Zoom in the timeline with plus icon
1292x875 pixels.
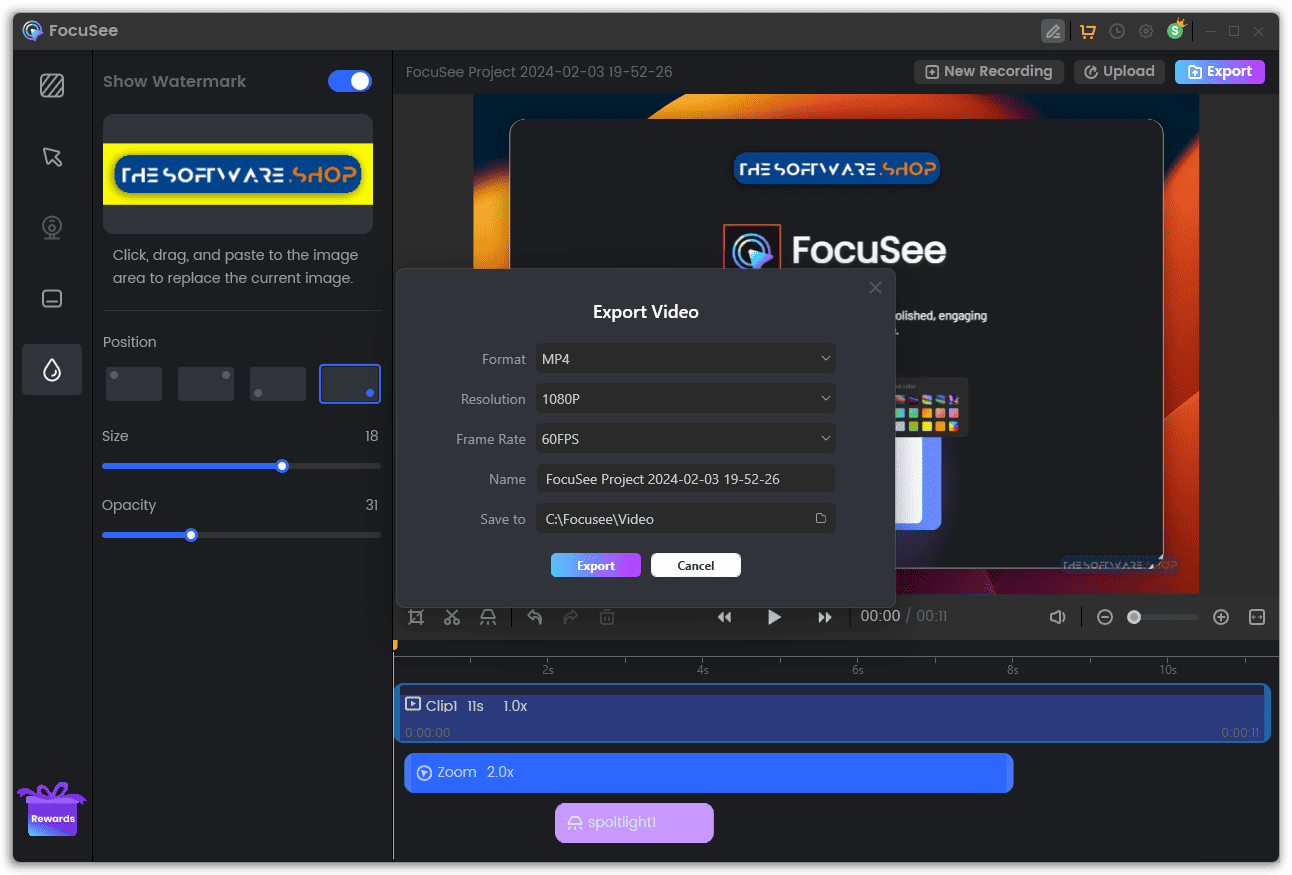click(x=1221, y=617)
